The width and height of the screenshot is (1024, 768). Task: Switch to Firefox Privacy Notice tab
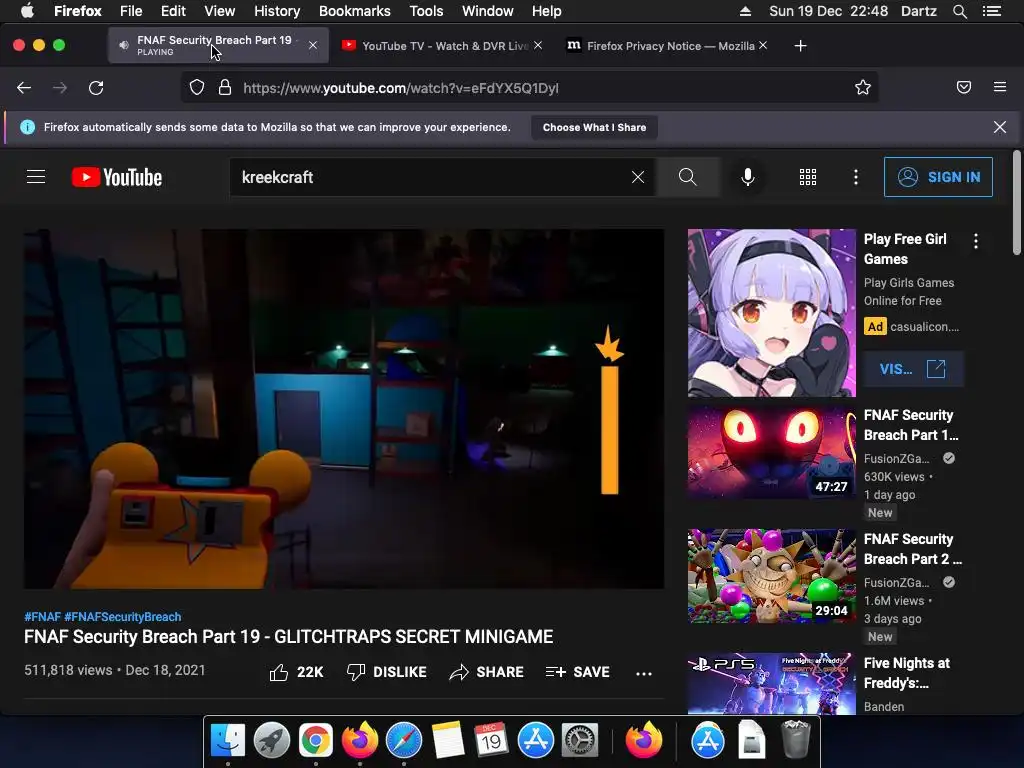pyautogui.click(x=667, y=46)
